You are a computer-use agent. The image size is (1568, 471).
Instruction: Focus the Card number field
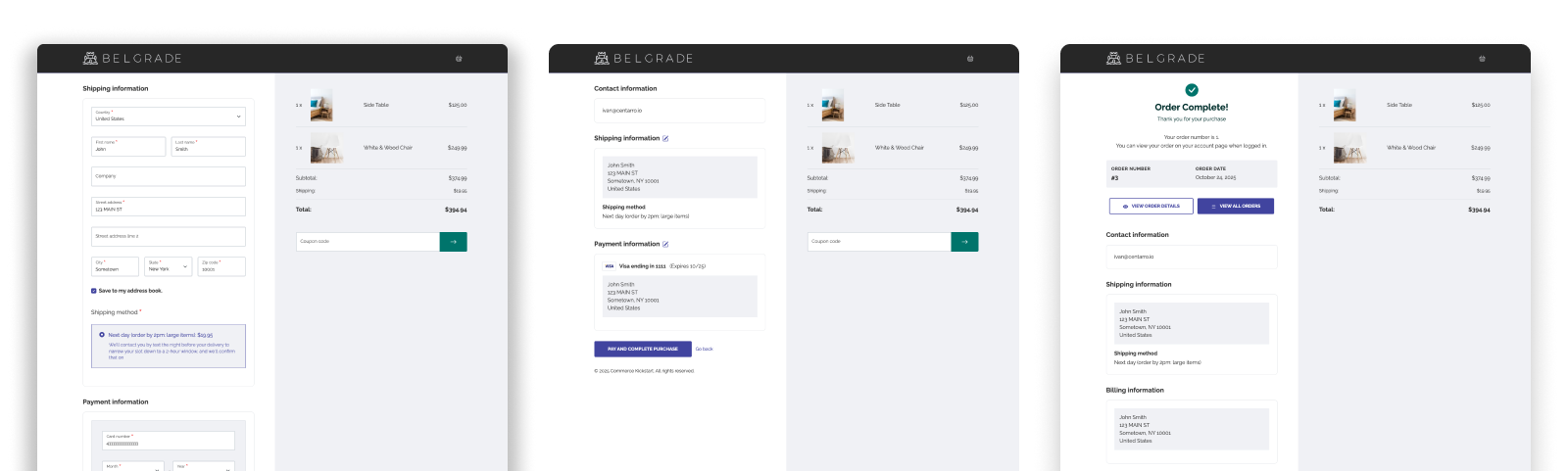(169, 441)
